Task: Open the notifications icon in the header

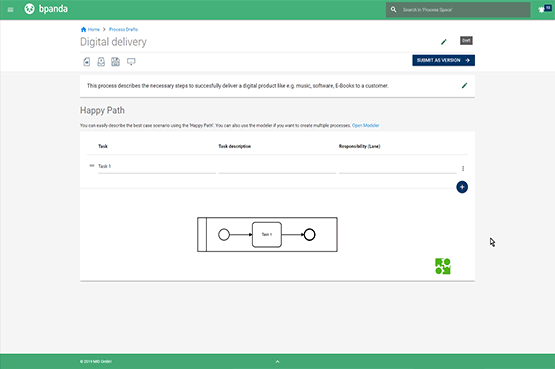Action: tap(544, 9)
